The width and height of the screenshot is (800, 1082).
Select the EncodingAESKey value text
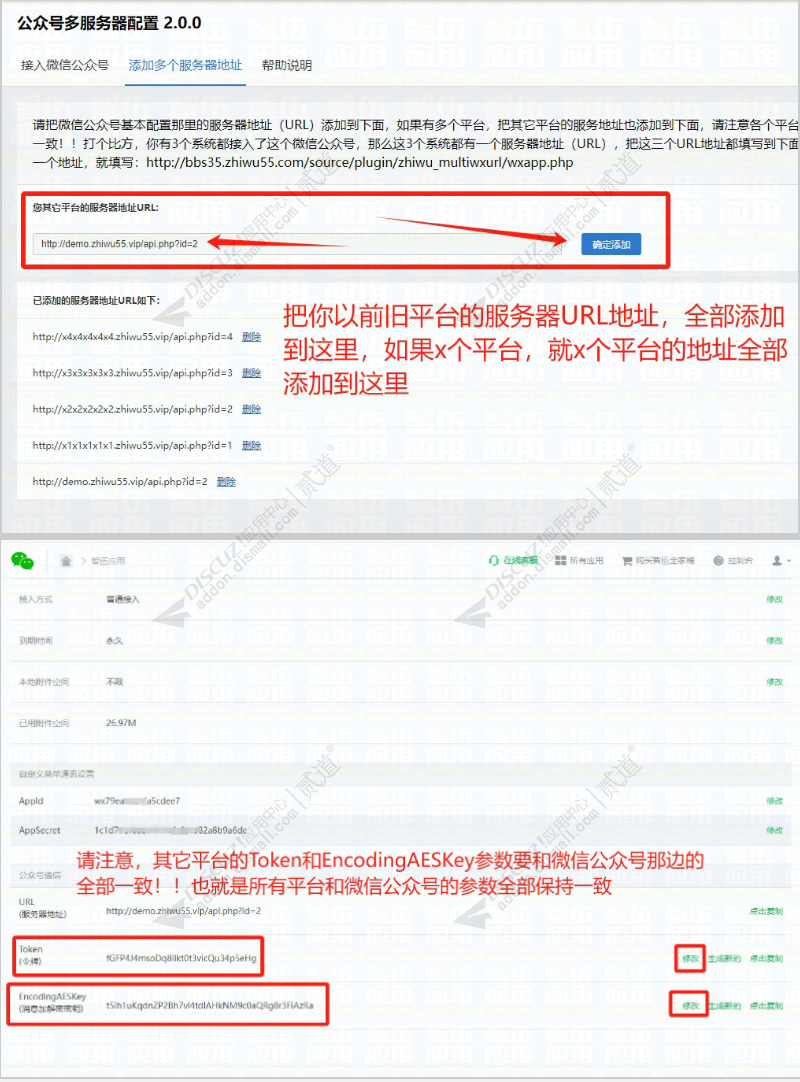[x=210, y=1006]
